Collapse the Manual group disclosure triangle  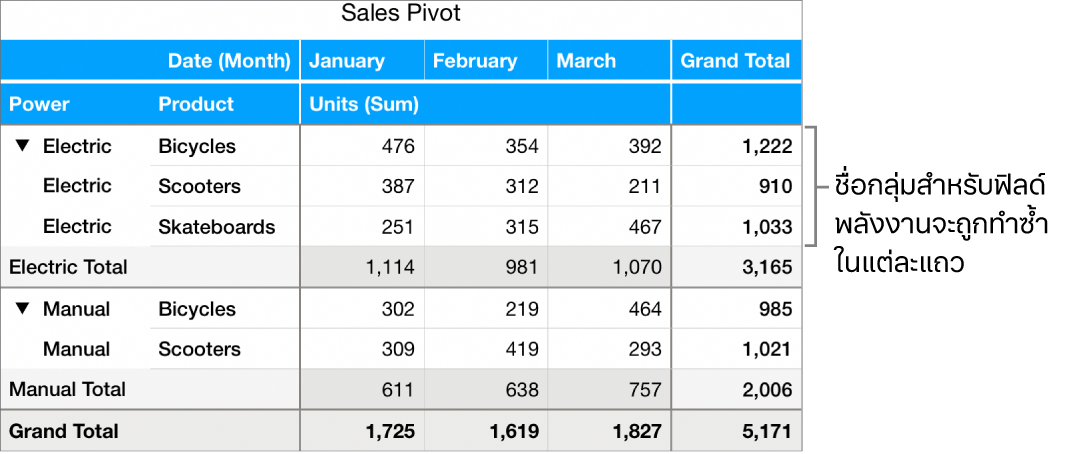pos(24,309)
